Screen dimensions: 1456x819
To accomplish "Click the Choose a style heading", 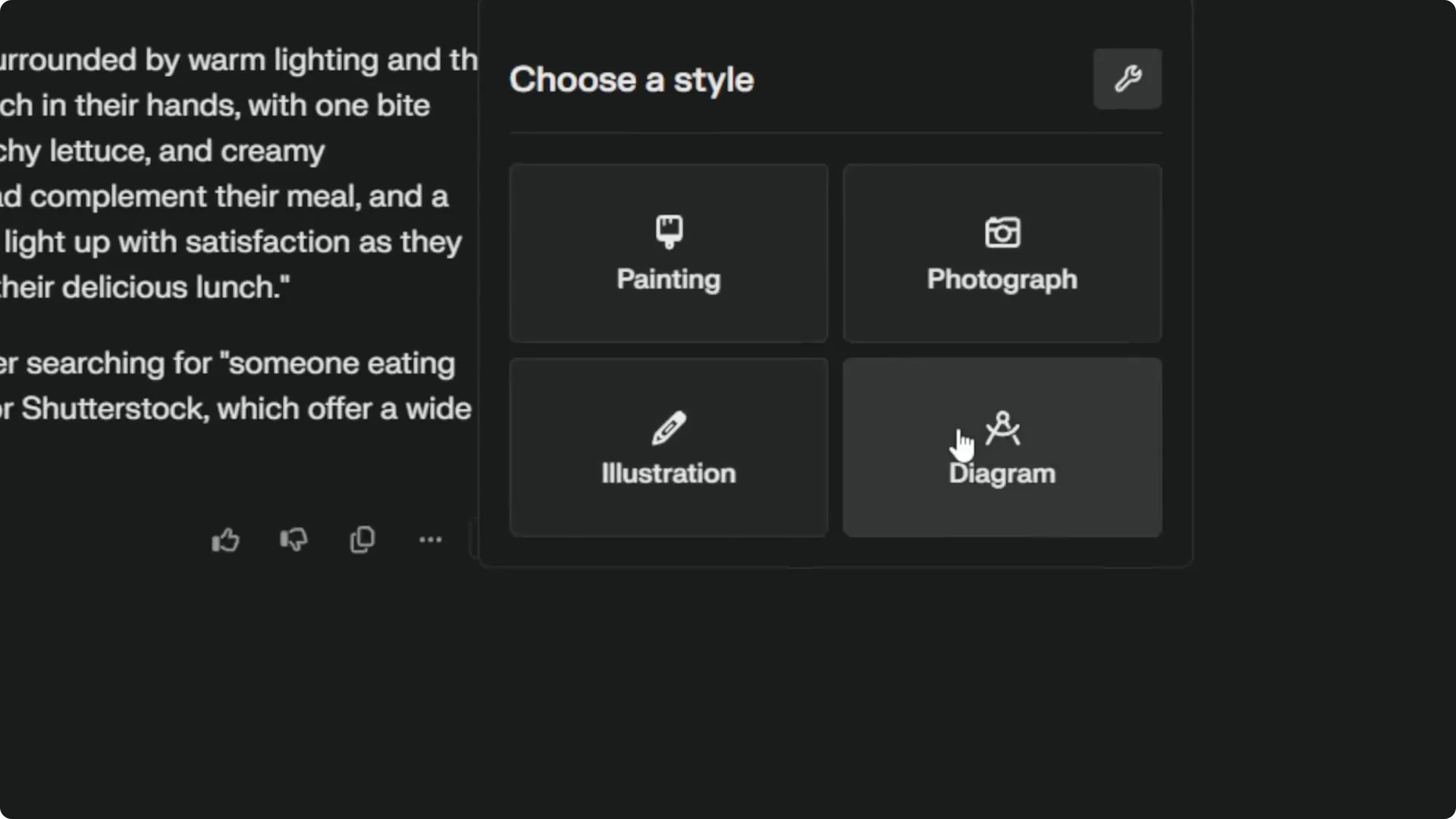I will [x=632, y=79].
